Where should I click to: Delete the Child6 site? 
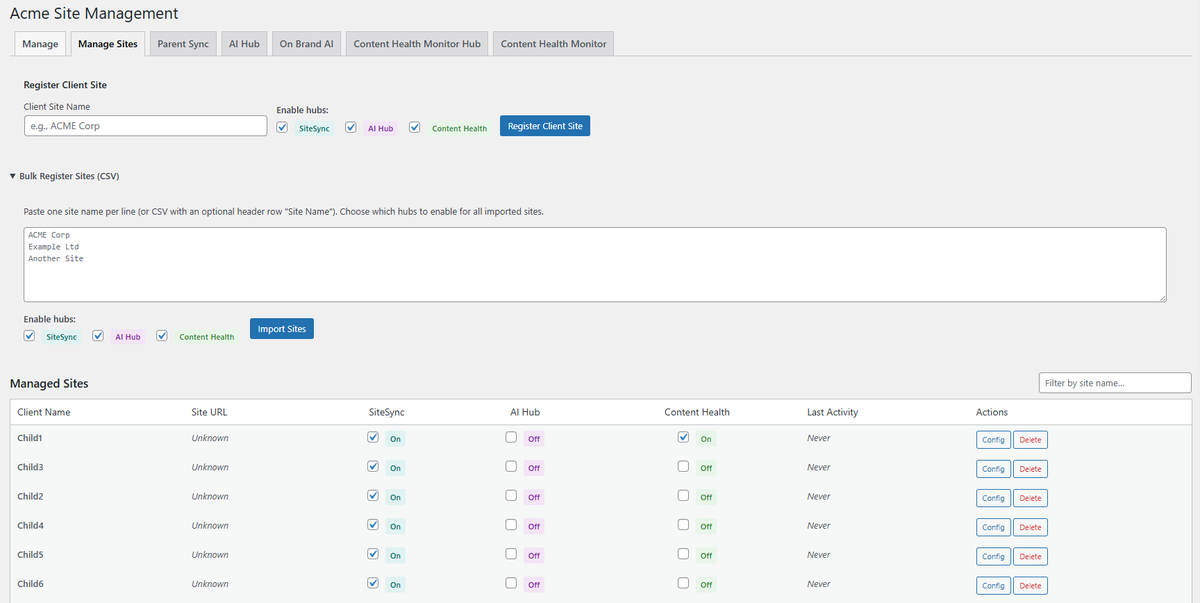click(x=1030, y=585)
